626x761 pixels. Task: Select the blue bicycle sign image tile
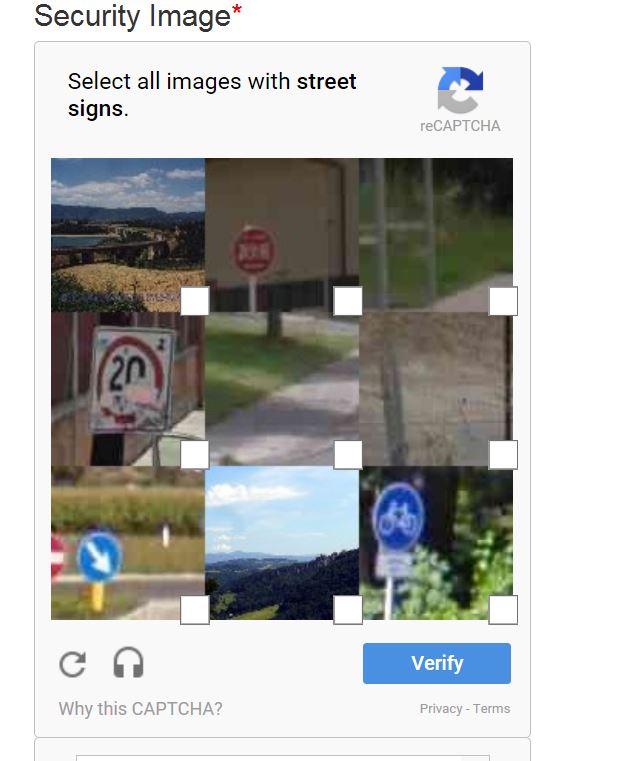tap(436, 543)
